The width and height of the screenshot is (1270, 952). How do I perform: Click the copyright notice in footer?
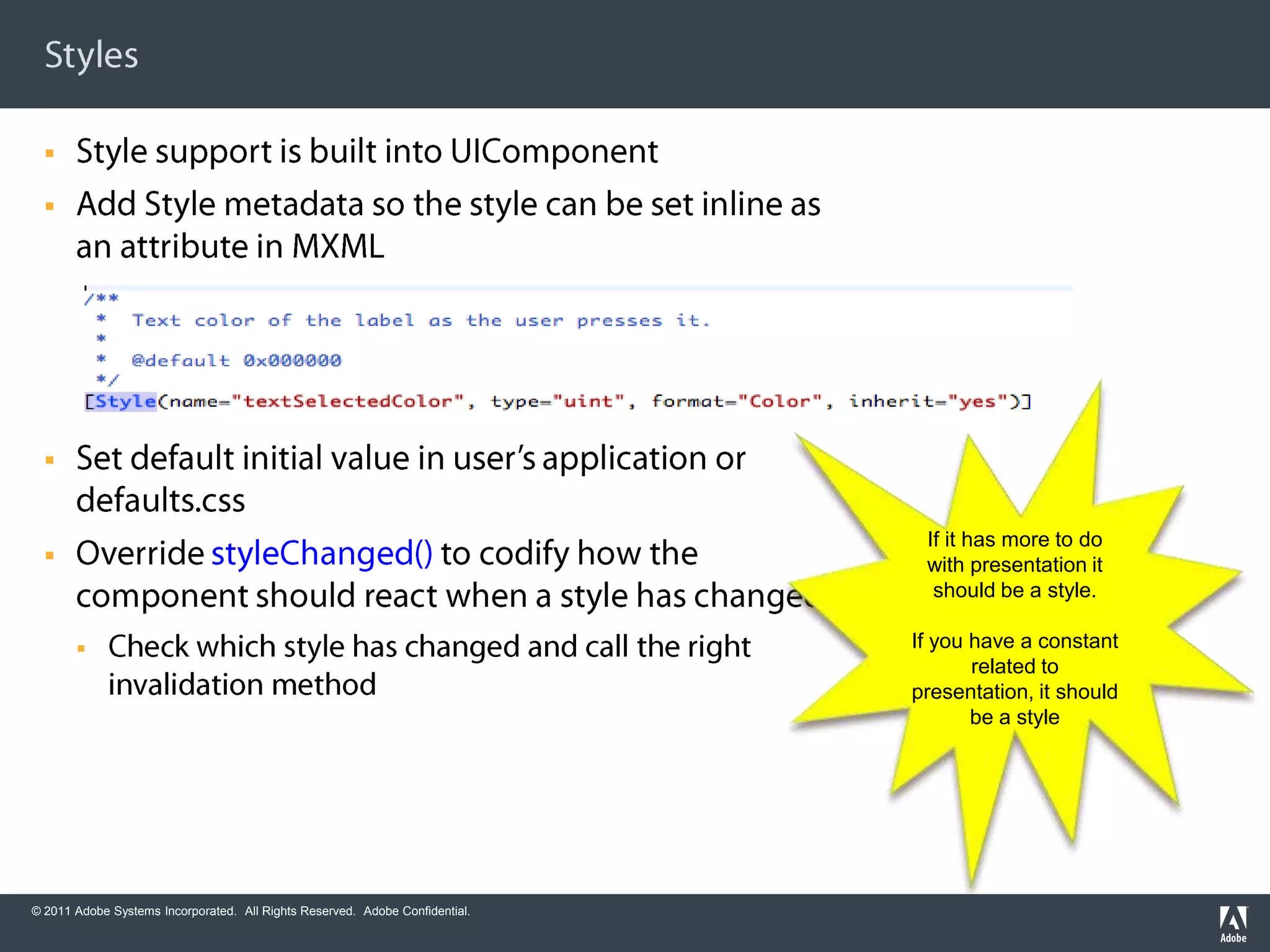251,911
